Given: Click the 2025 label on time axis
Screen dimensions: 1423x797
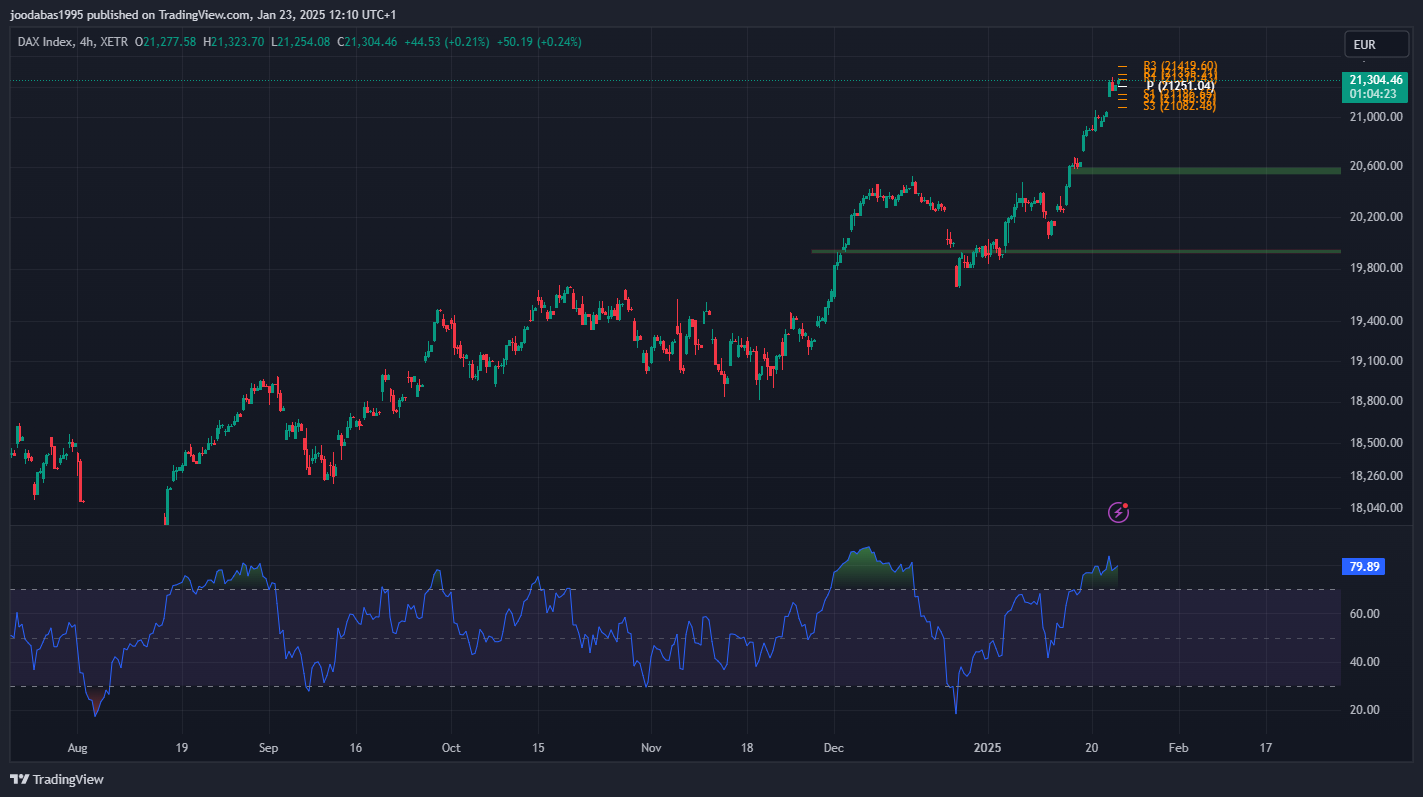Looking at the screenshot, I should [x=988, y=747].
